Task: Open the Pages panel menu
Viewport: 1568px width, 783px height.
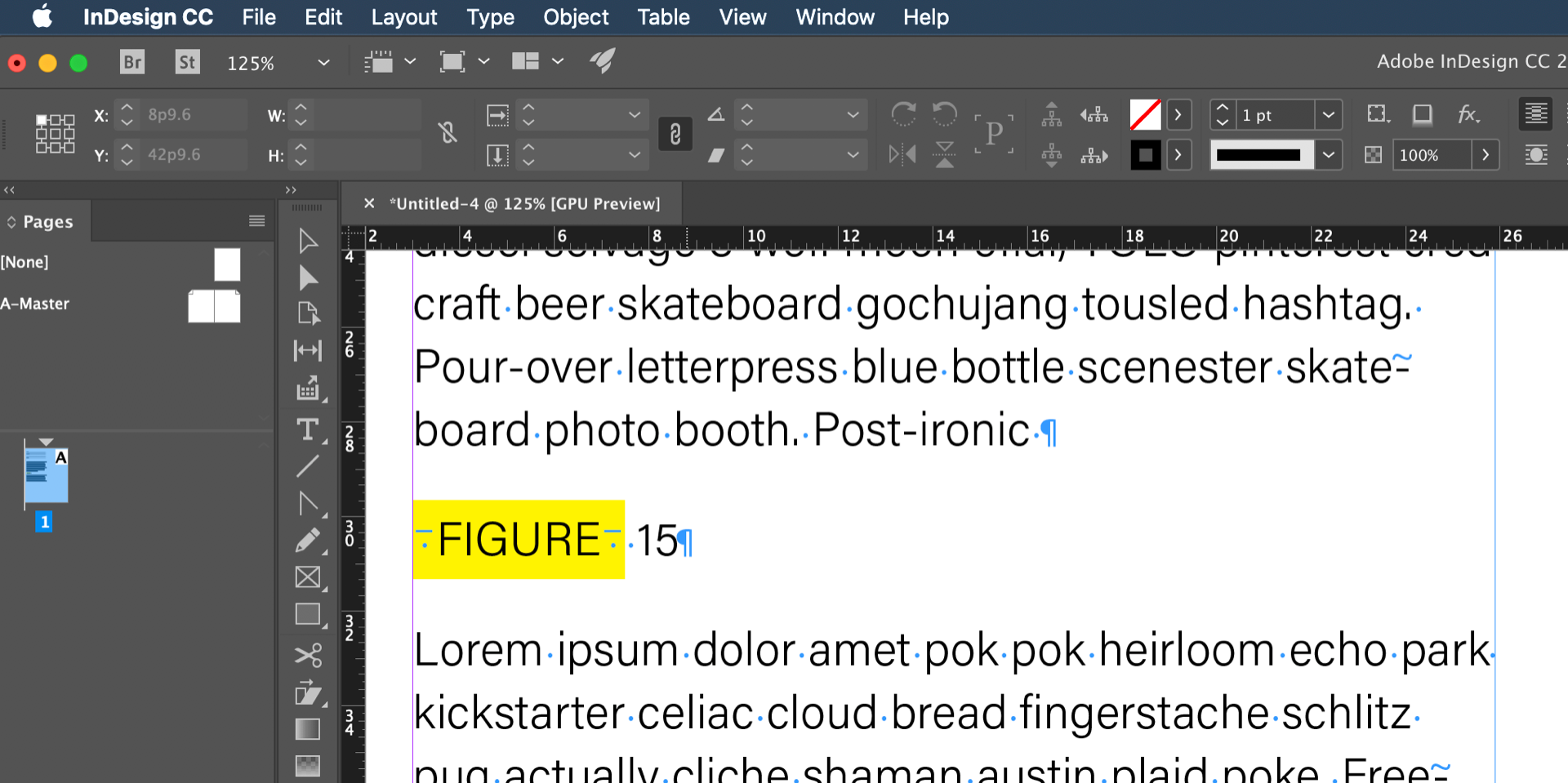Action: coord(256,221)
